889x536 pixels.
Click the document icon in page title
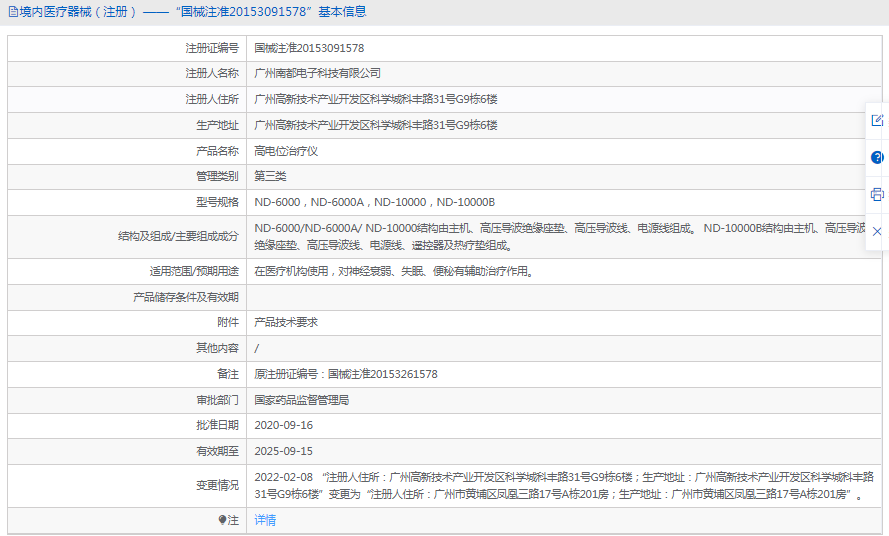[13, 12]
